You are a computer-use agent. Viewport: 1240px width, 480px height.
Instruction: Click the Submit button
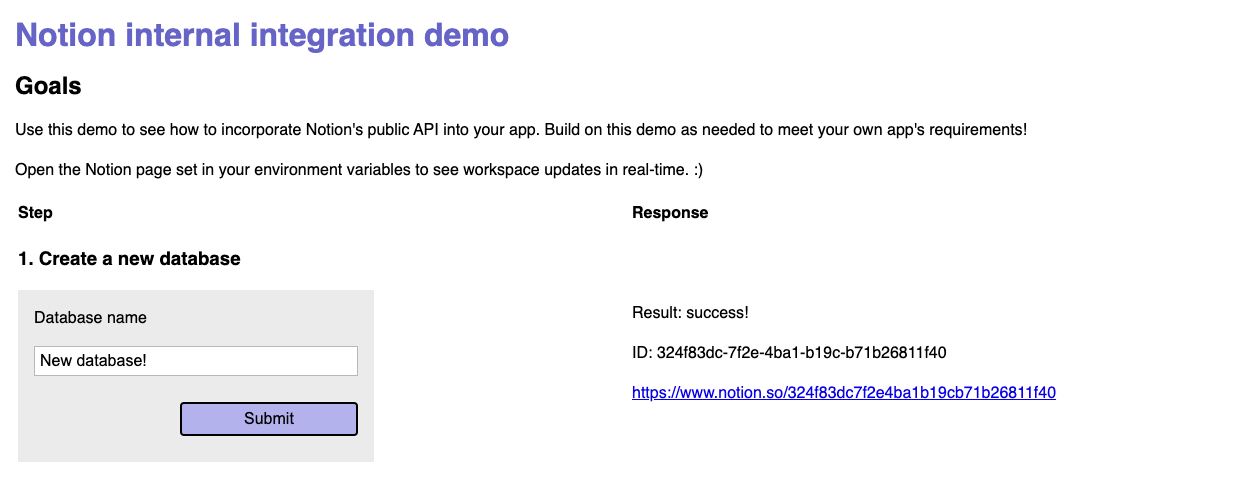click(x=268, y=419)
